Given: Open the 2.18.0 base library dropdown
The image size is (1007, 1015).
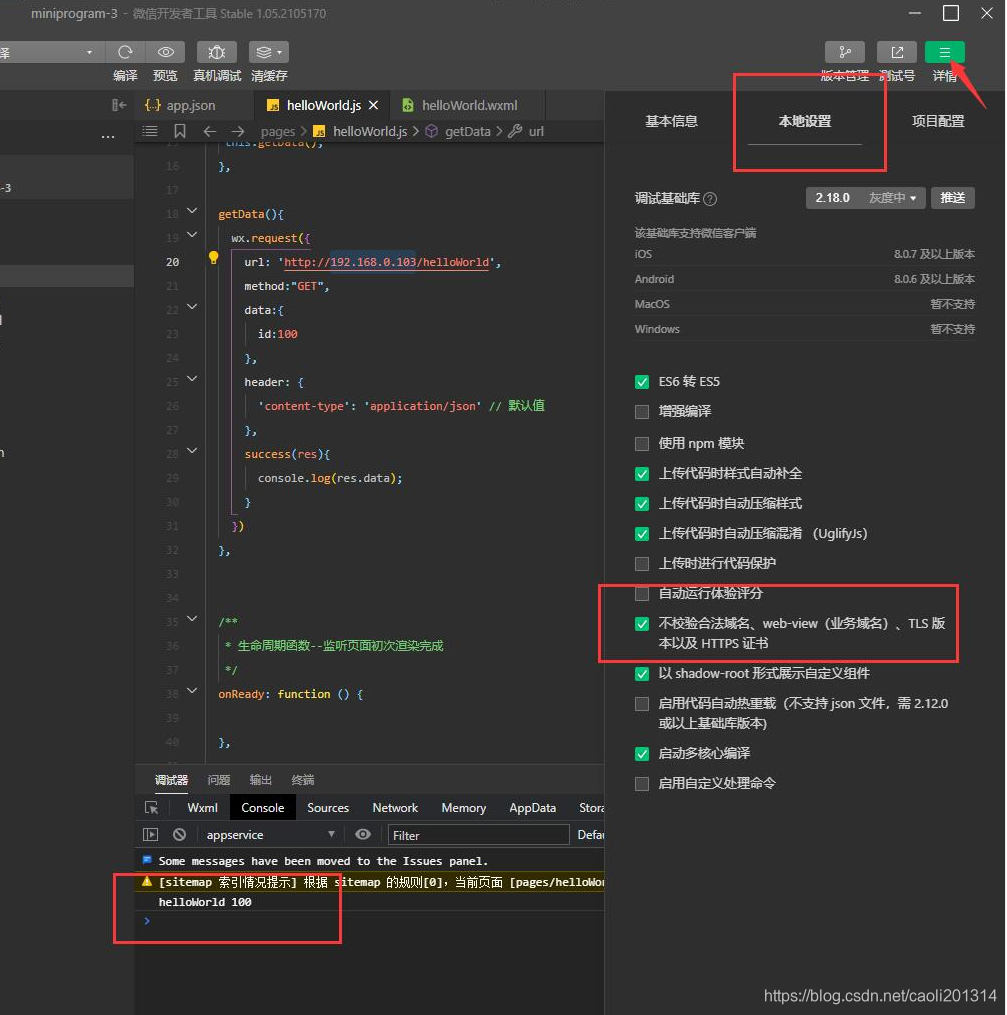Looking at the screenshot, I should (x=865, y=198).
